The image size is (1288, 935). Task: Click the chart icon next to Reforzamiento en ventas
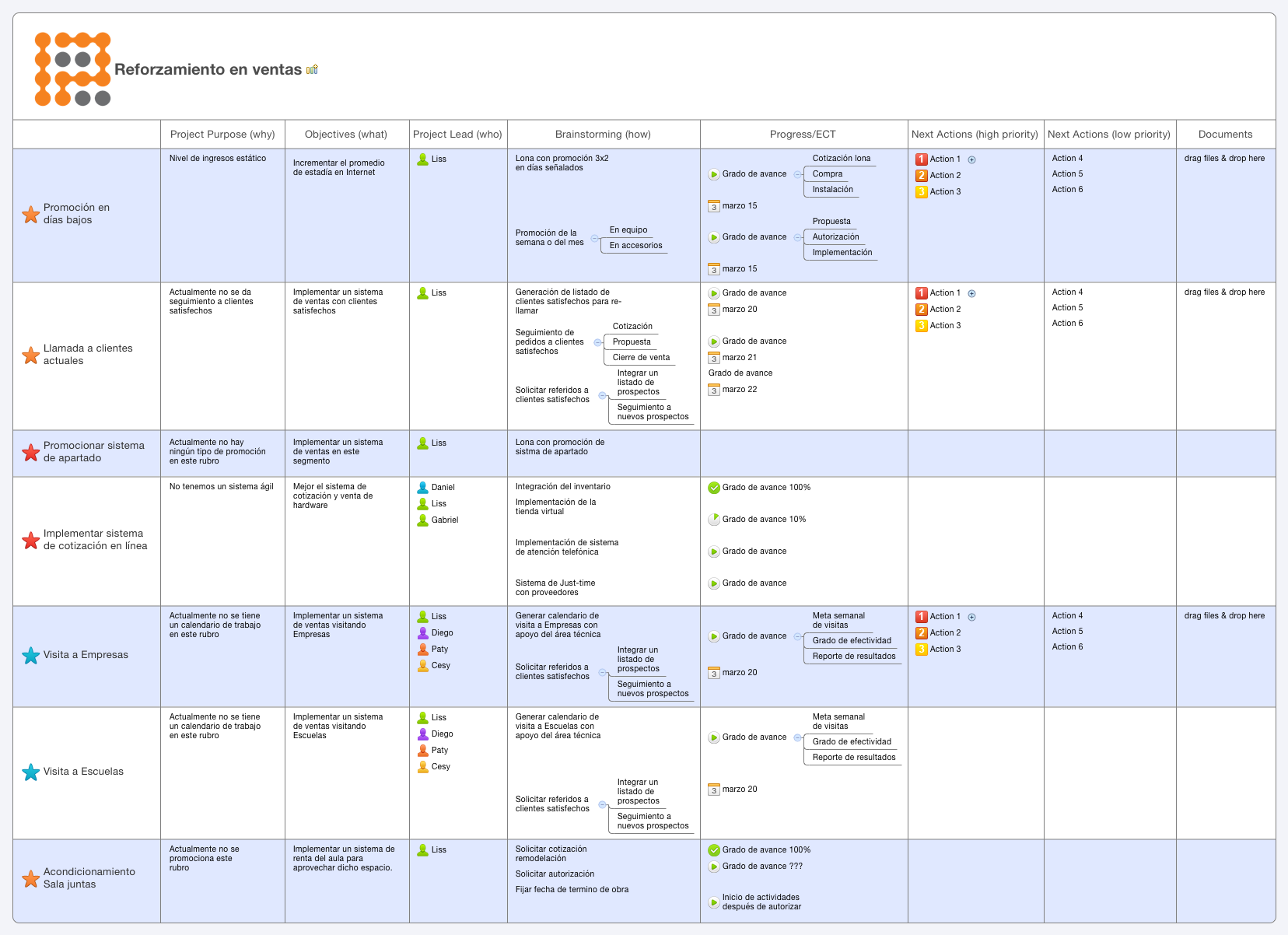click(x=312, y=69)
